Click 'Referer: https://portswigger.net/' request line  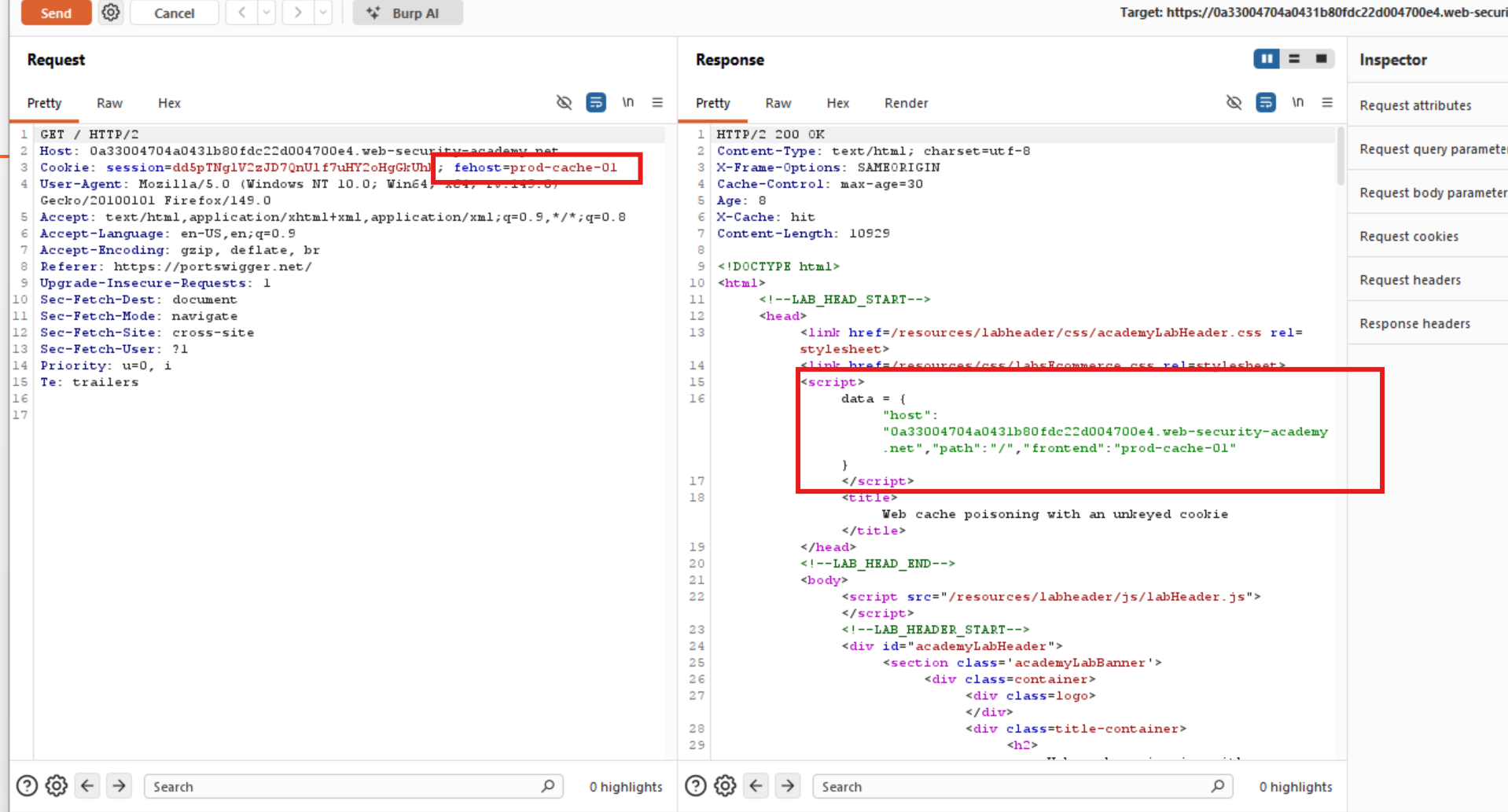click(176, 266)
